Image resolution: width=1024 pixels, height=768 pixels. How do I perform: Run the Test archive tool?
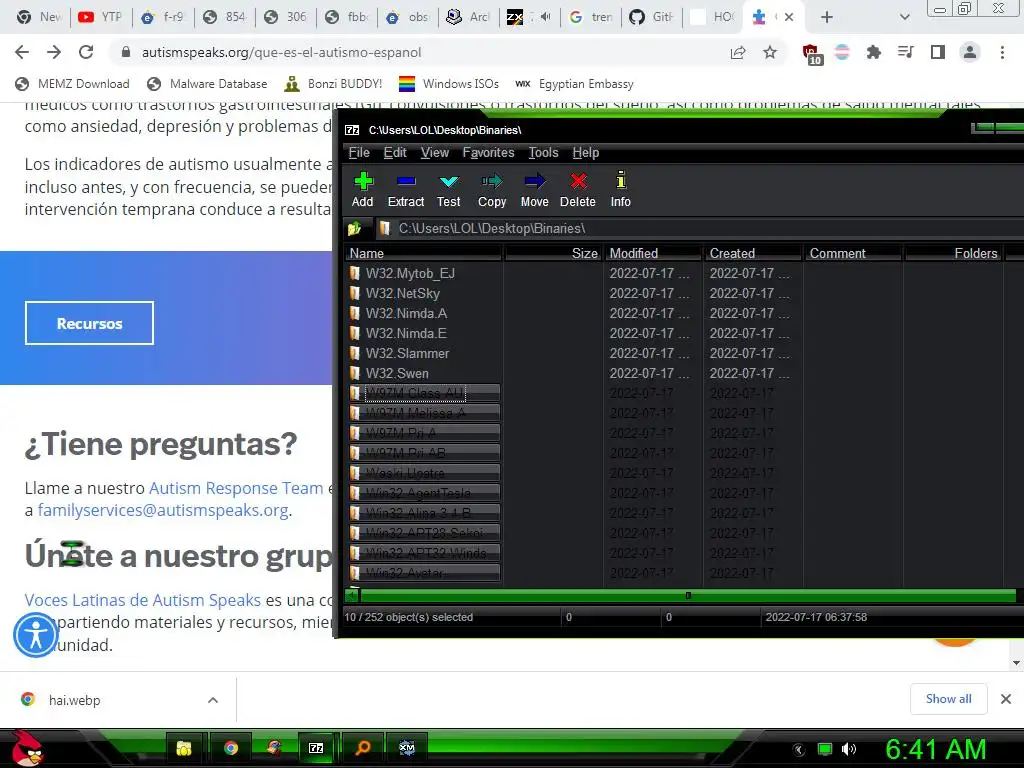pos(449,189)
